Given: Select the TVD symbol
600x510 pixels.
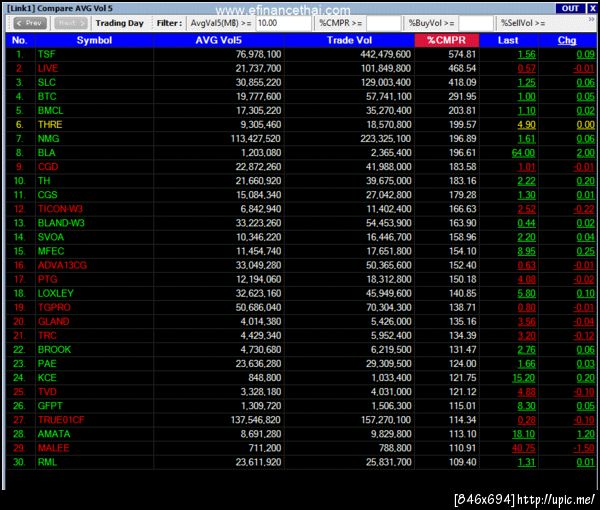Looking at the screenshot, I should 47,392.
